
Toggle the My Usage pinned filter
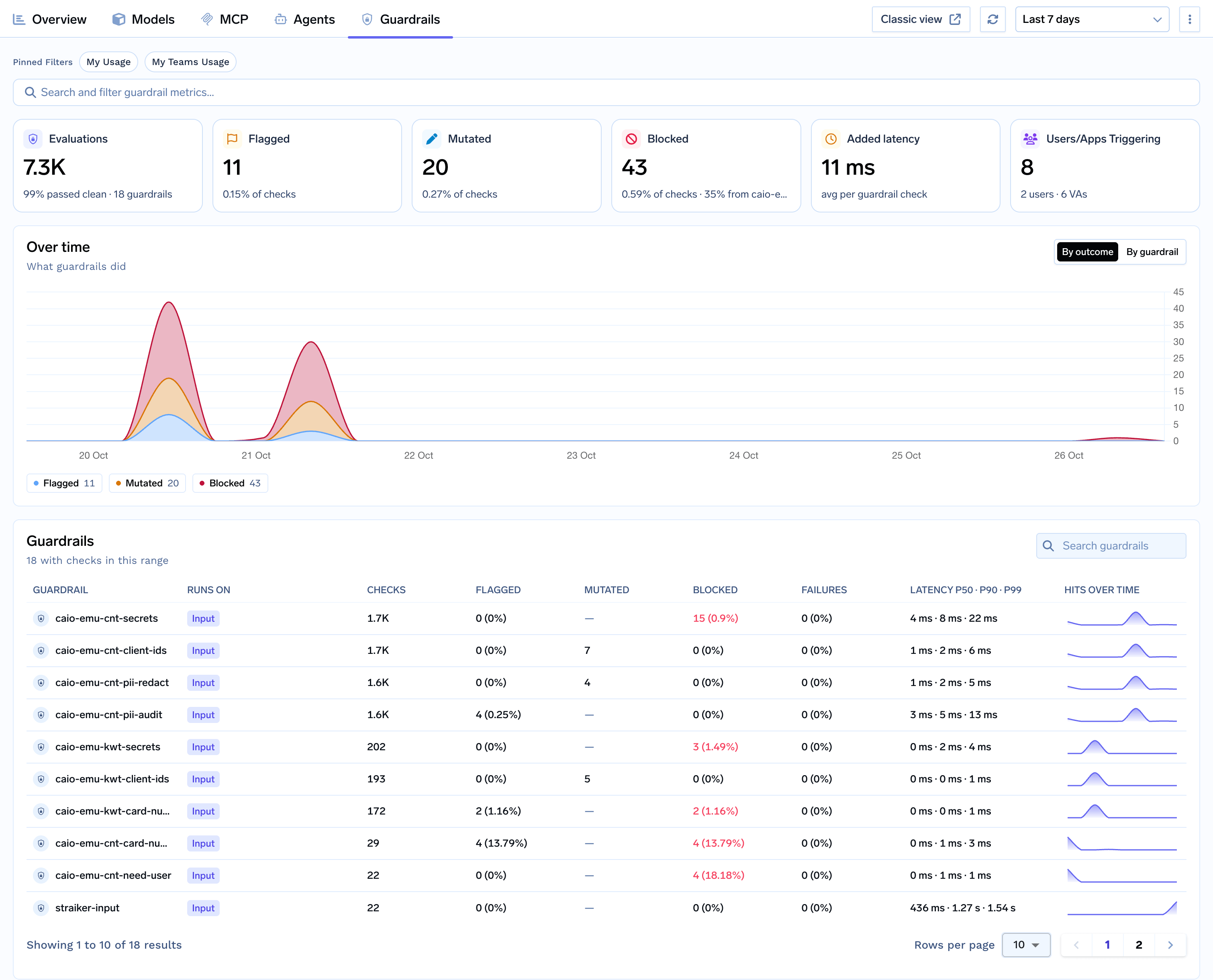click(x=108, y=62)
